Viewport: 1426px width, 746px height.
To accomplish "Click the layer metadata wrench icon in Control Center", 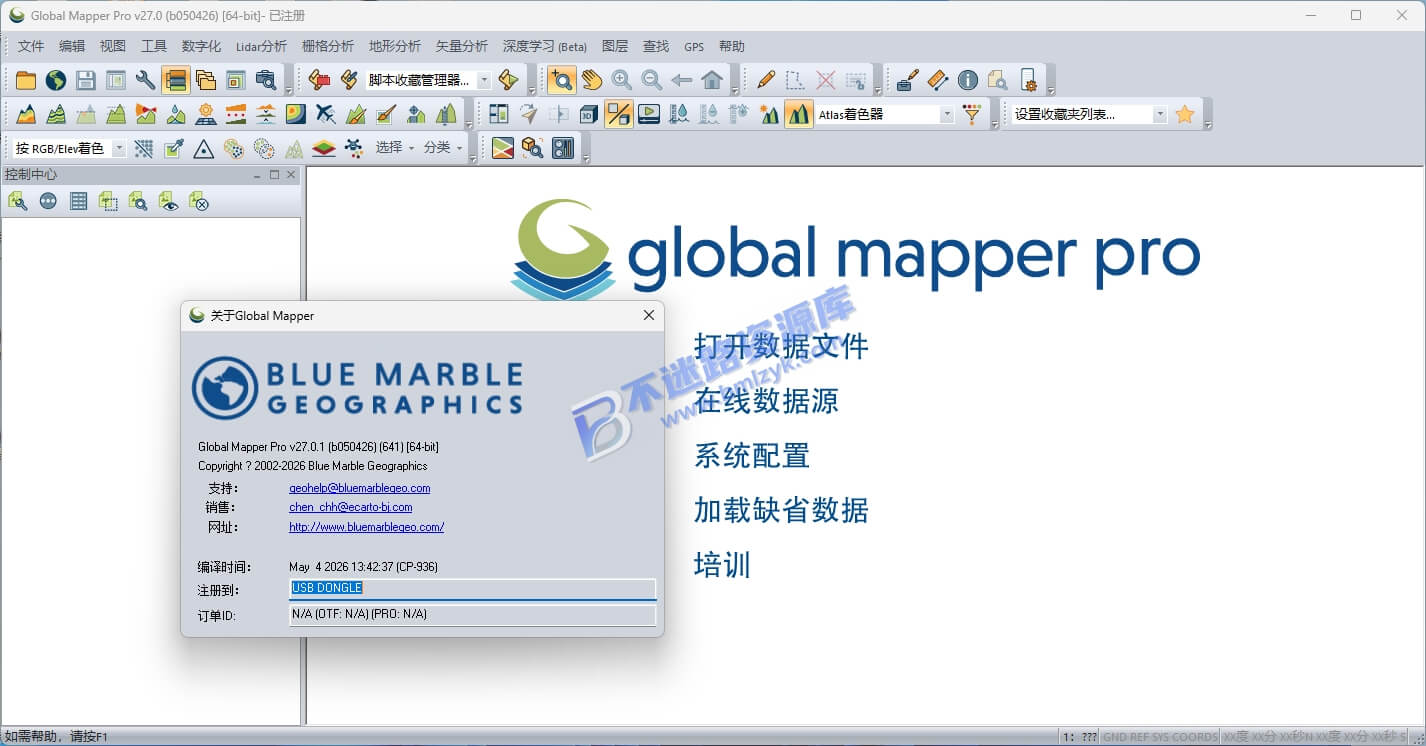I will click(x=18, y=202).
